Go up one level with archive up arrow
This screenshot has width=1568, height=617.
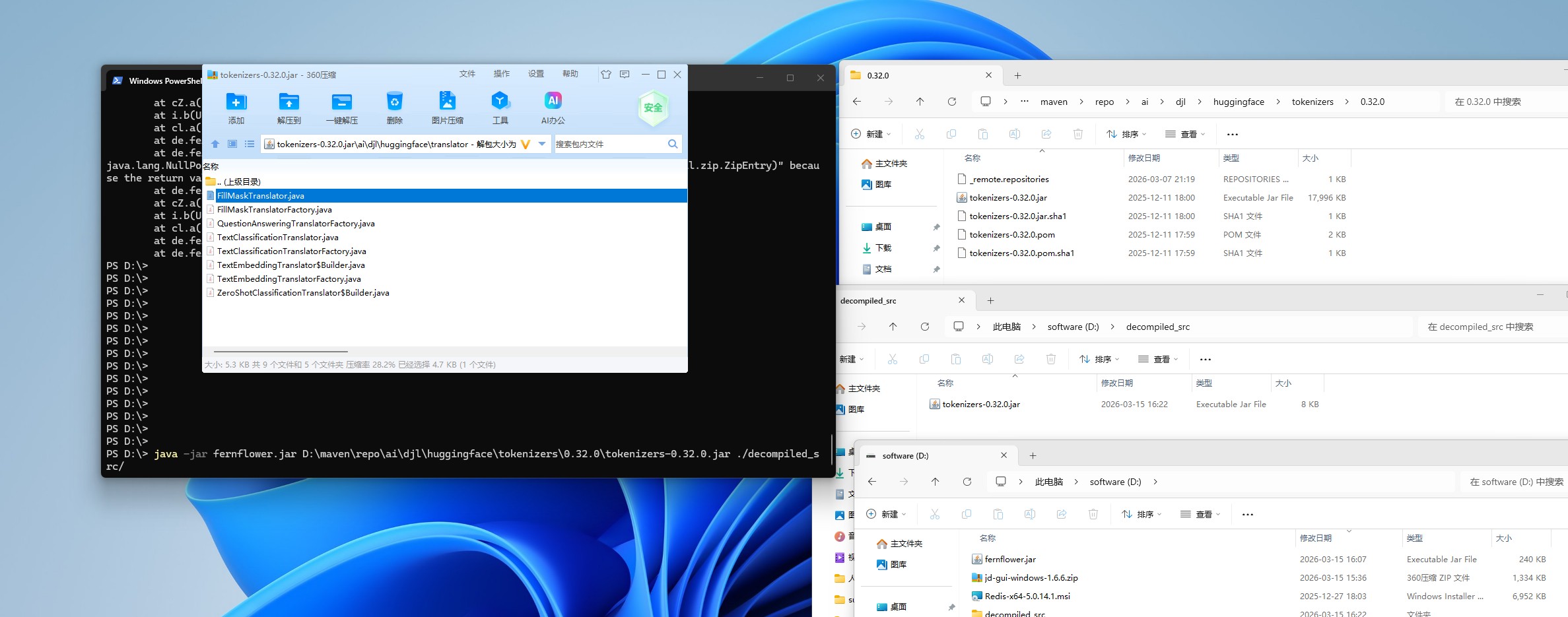click(x=215, y=144)
